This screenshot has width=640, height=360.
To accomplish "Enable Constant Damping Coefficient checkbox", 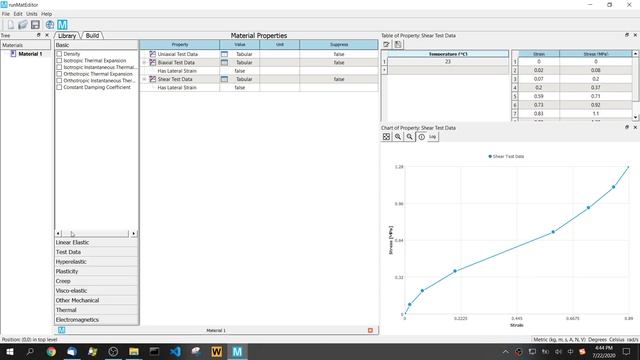I will tap(59, 87).
